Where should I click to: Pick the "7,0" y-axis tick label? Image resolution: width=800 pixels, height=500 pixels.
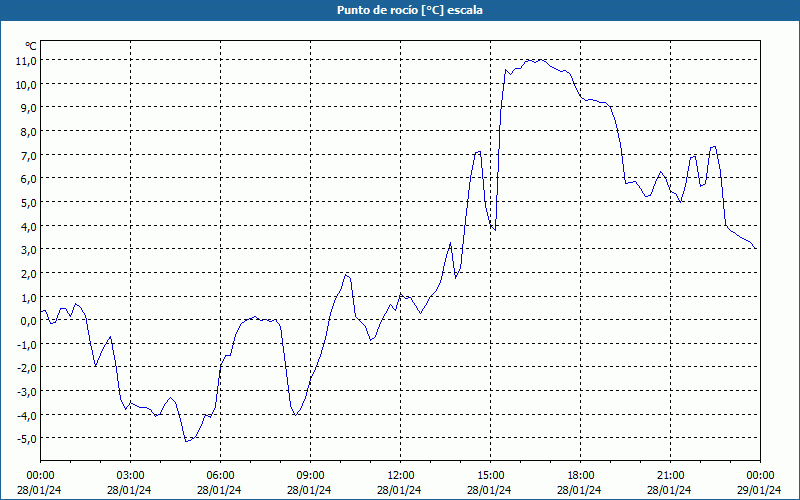point(29,156)
